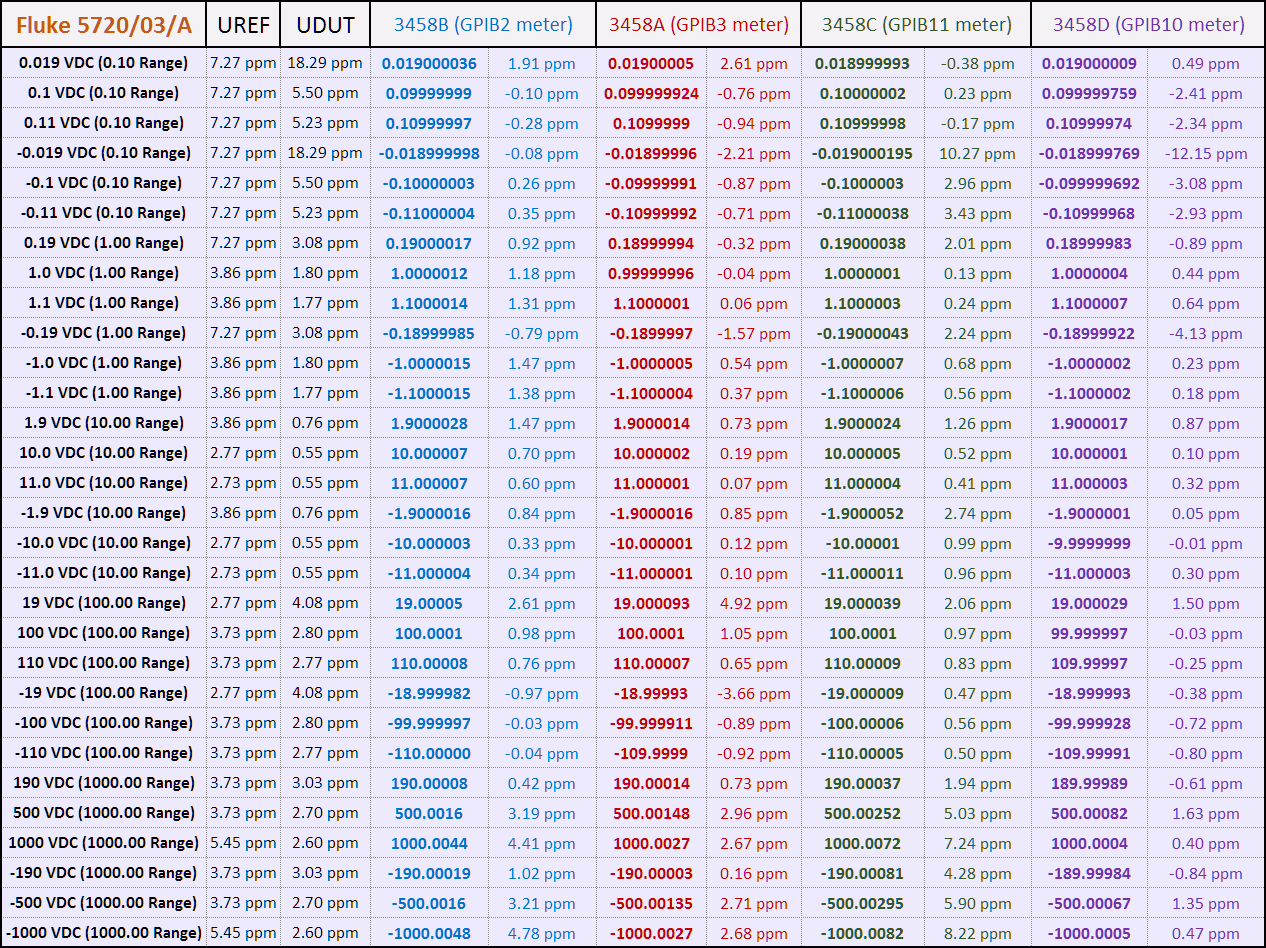Click the 3458C reading -1.9000052
The width and height of the screenshot is (1266, 948).
coord(862,514)
